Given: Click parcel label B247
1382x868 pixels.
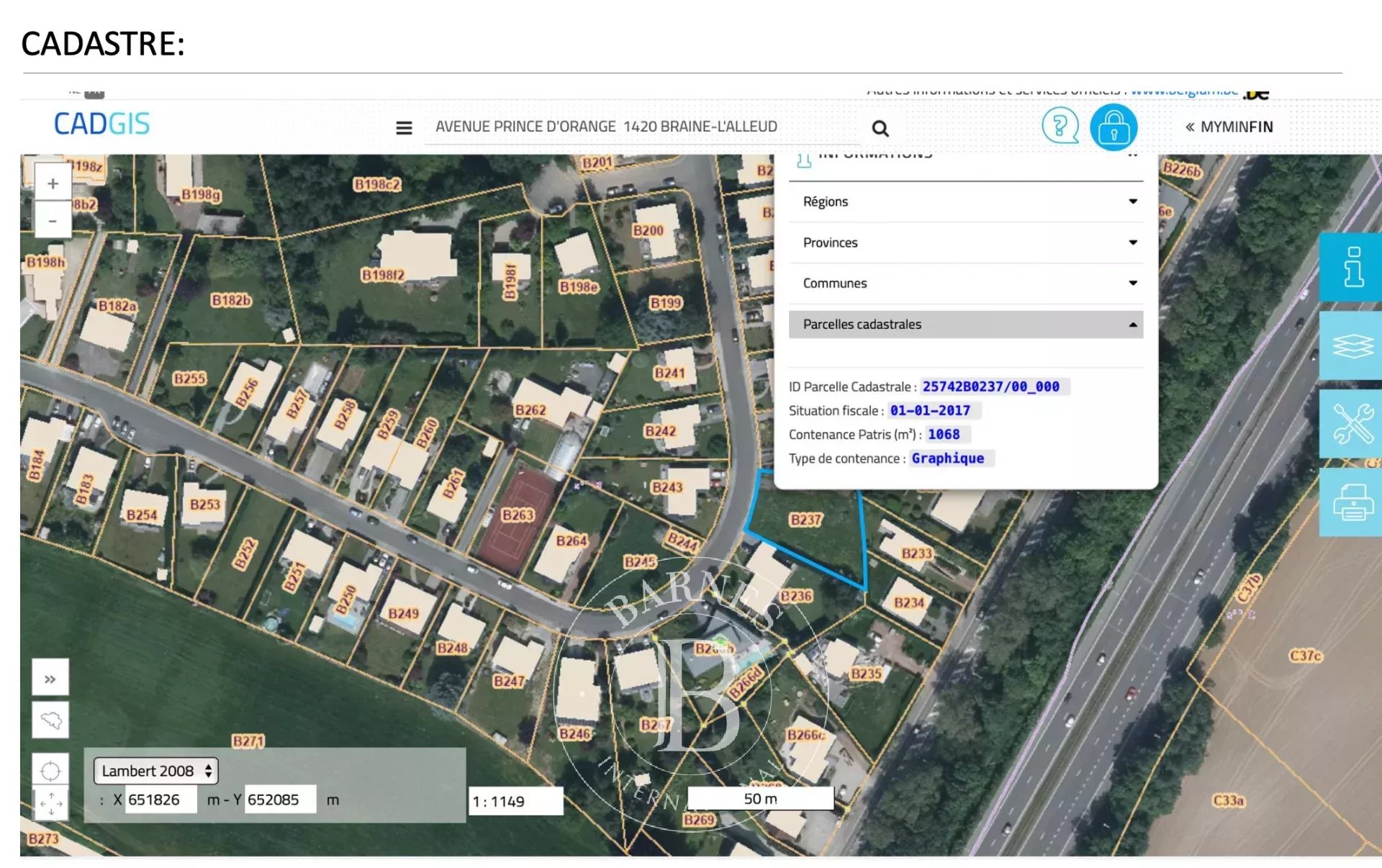Looking at the screenshot, I should click(509, 681).
